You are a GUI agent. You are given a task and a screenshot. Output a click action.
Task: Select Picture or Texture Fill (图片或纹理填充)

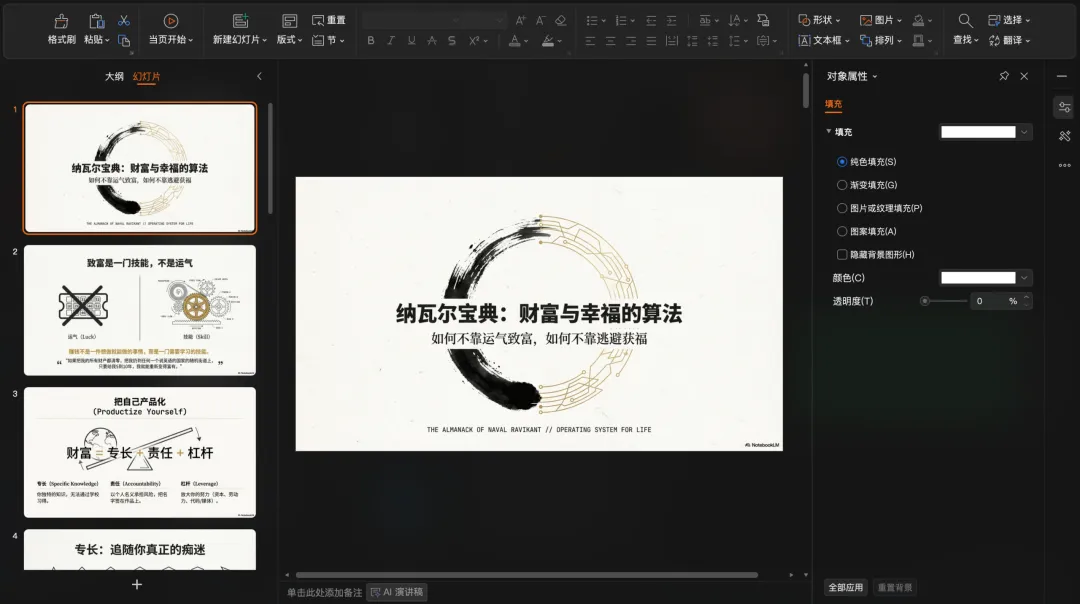tap(842, 208)
